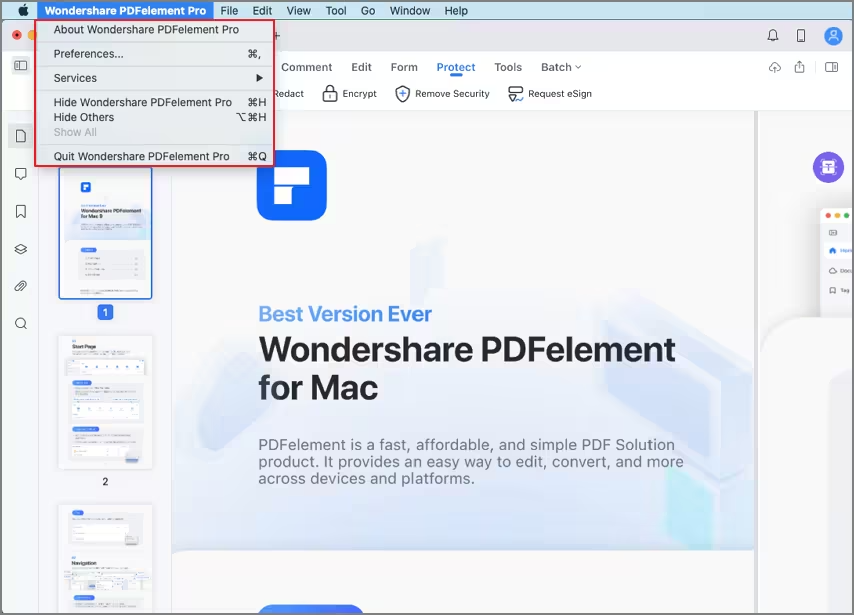Click the Request eSign icon
Viewport: 854px width, 615px height.
pyautogui.click(x=515, y=94)
